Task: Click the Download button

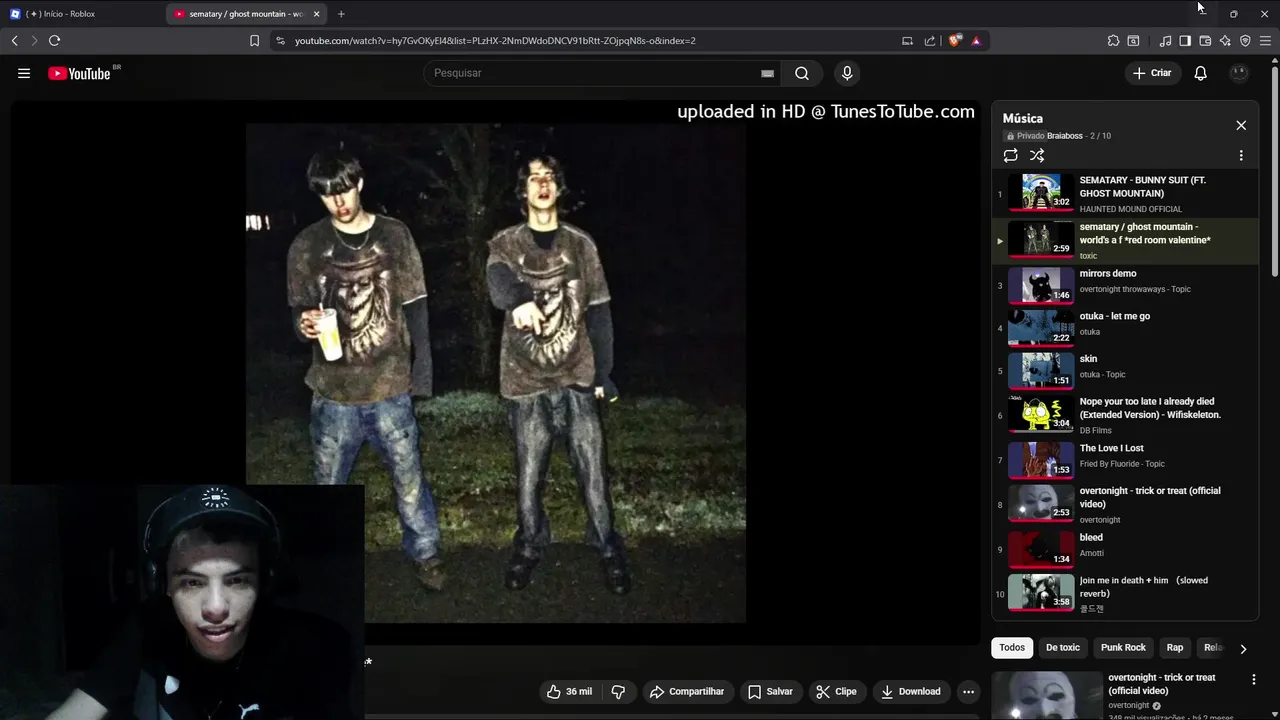Action: click(x=910, y=691)
